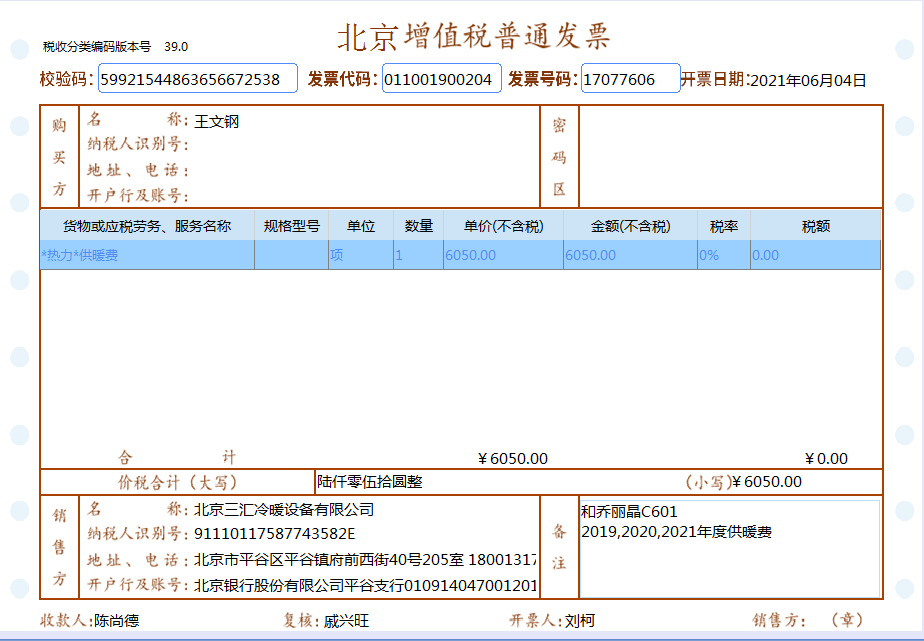
Task: Select the 税额 column header
Action: [x=816, y=226]
